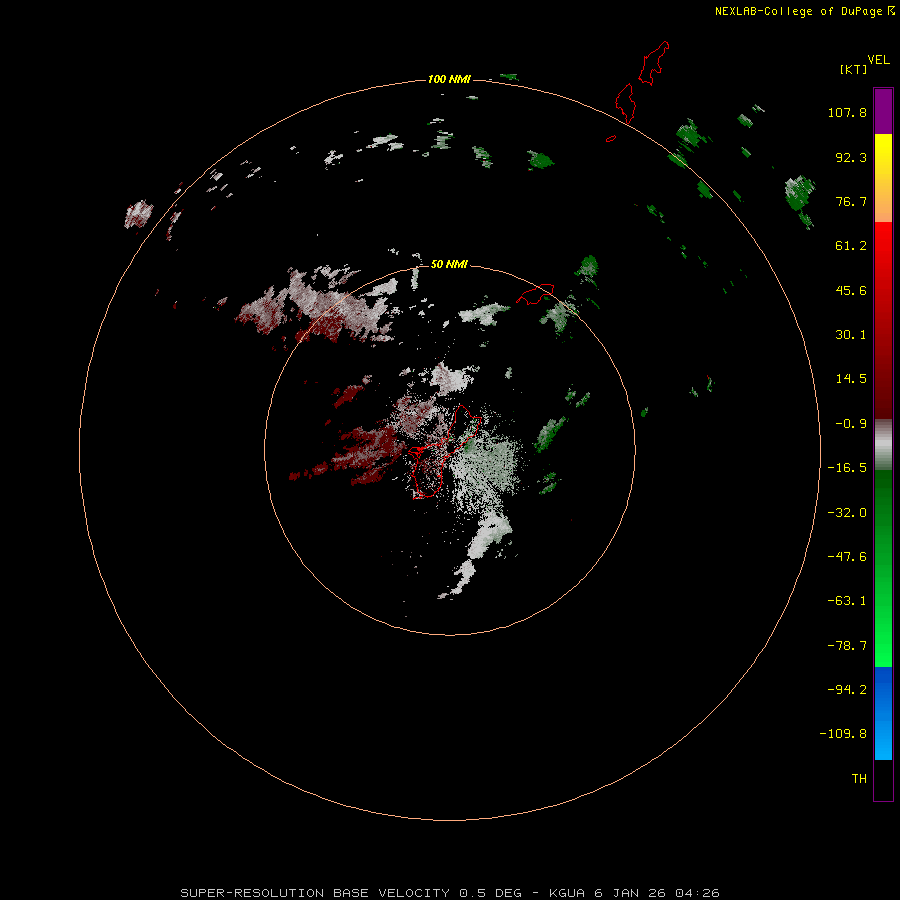Click the 50 NMI range ring label
Image resolution: width=900 pixels, height=900 pixels.
(449, 264)
